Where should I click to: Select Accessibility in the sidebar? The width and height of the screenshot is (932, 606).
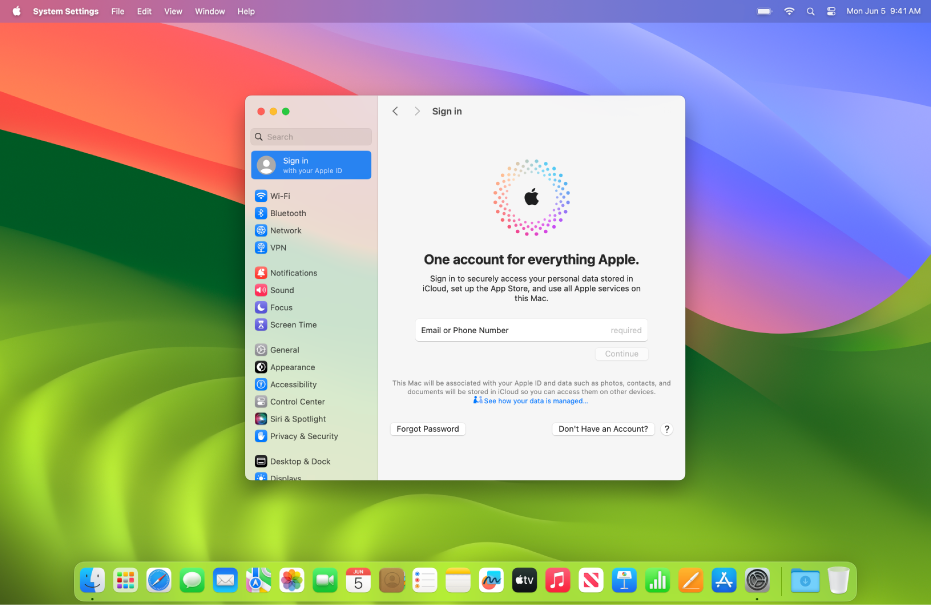(x=292, y=385)
